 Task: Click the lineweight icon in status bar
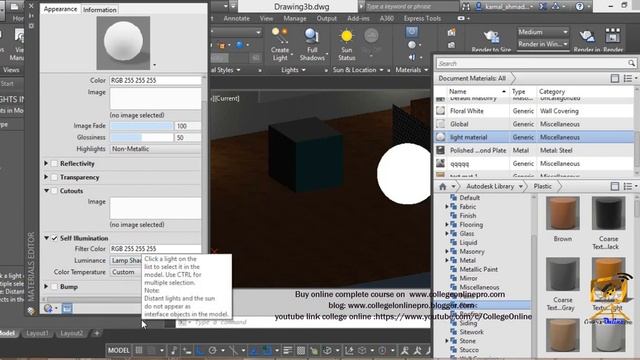coord(287,350)
